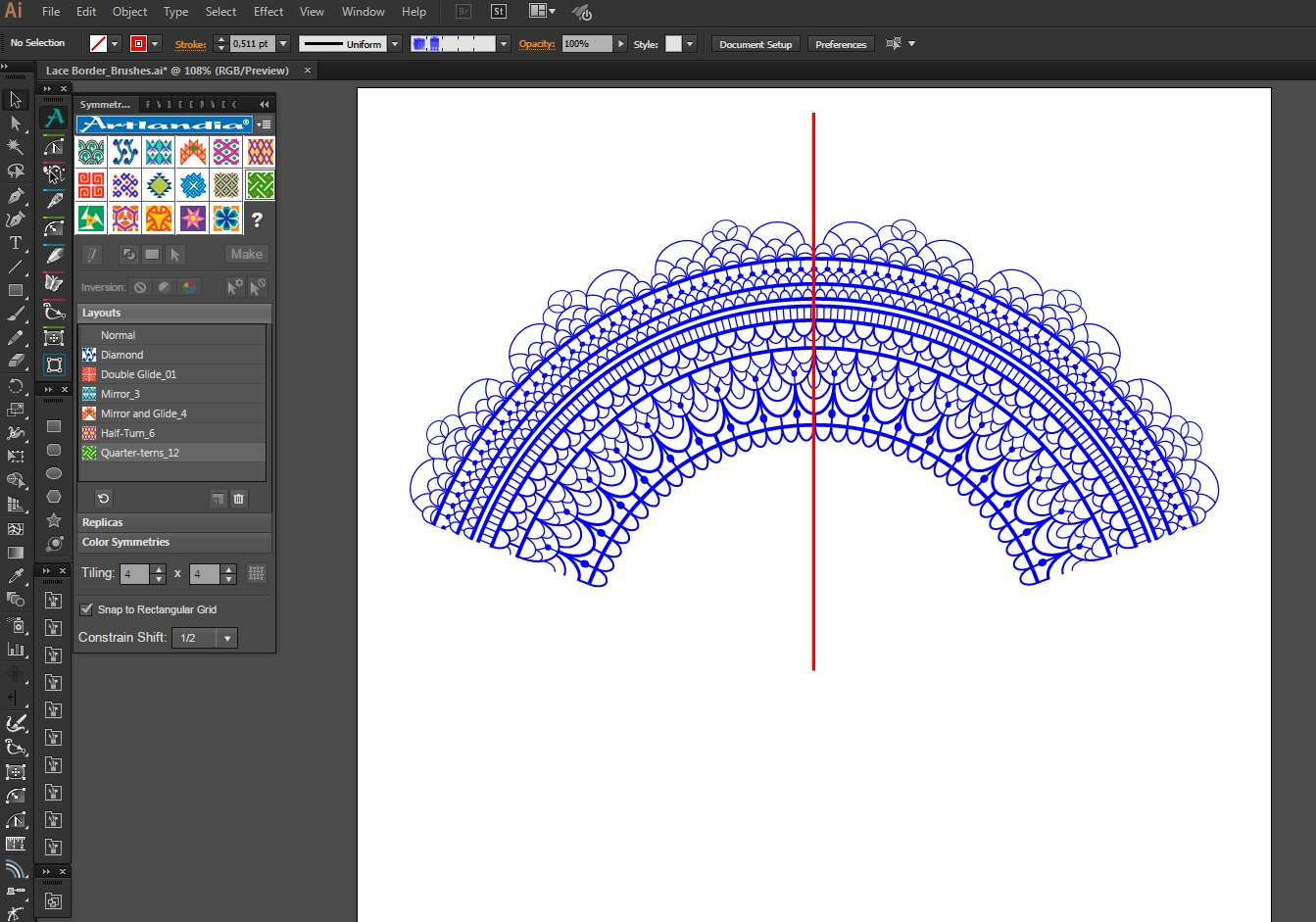
Task: Select the Magic Wand tool
Action: click(x=16, y=147)
